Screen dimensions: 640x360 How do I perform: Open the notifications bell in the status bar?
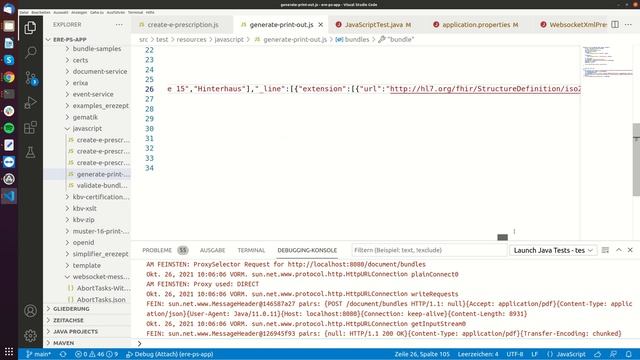629,354
